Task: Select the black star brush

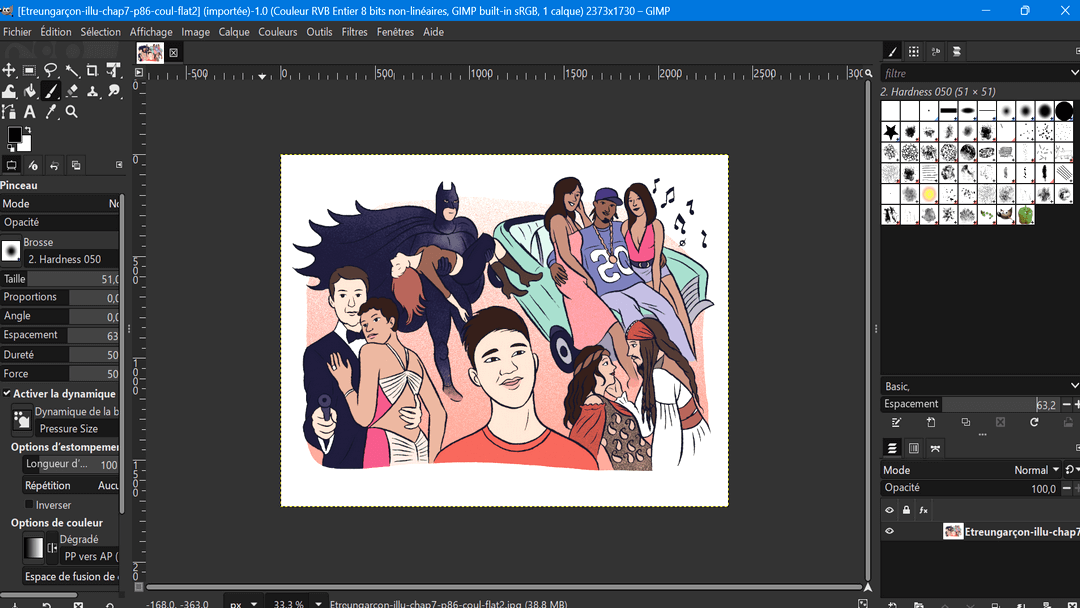Action: (x=891, y=131)
